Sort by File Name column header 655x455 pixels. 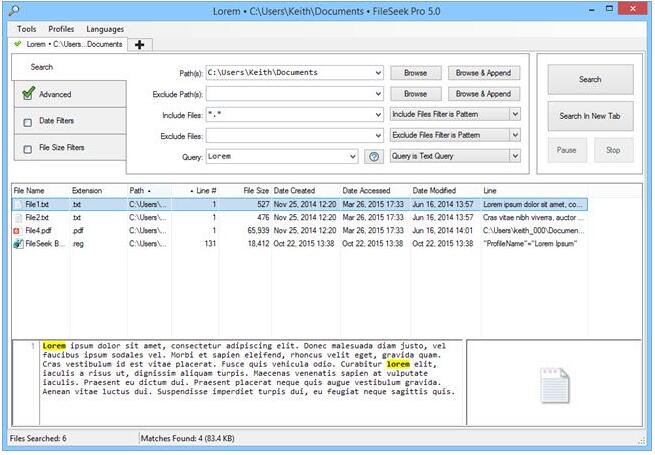41,191
